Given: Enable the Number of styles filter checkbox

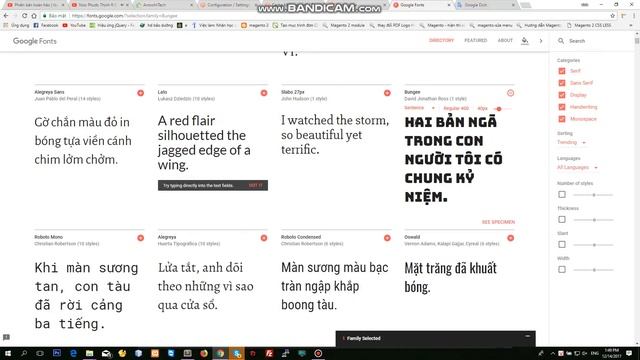Looking at the screenshot, I should point(562,195).
